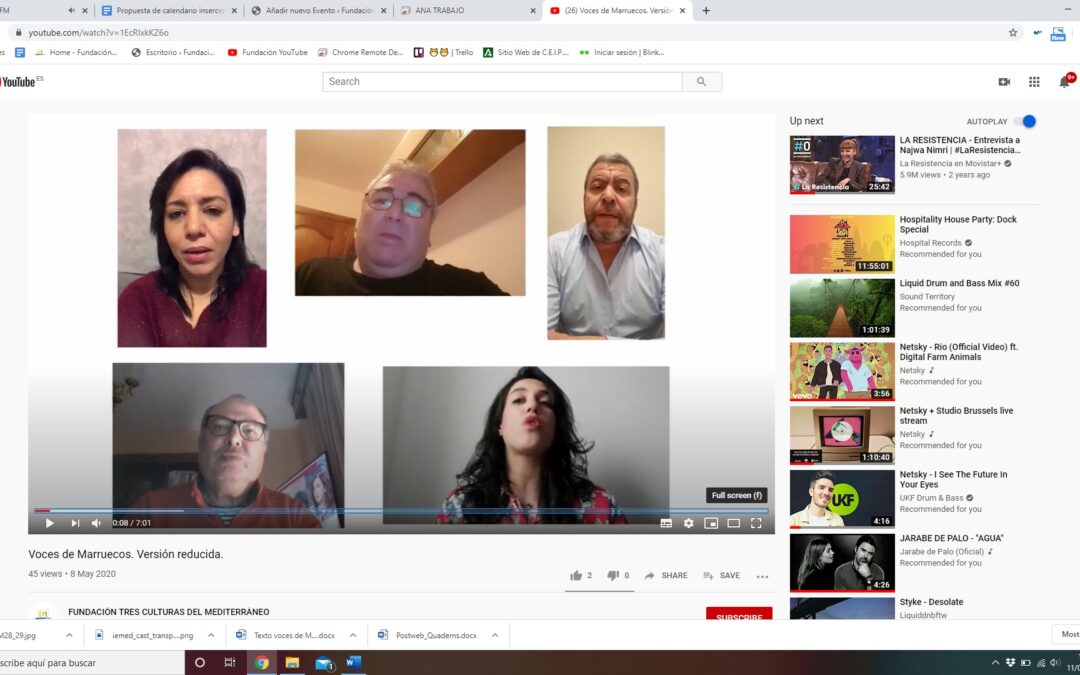Image resolution: width=1080 pixels, height=675 pixels.
Task: Expand options for Postweb_Quaderns.docx download
Action: [x=495, y=635]
